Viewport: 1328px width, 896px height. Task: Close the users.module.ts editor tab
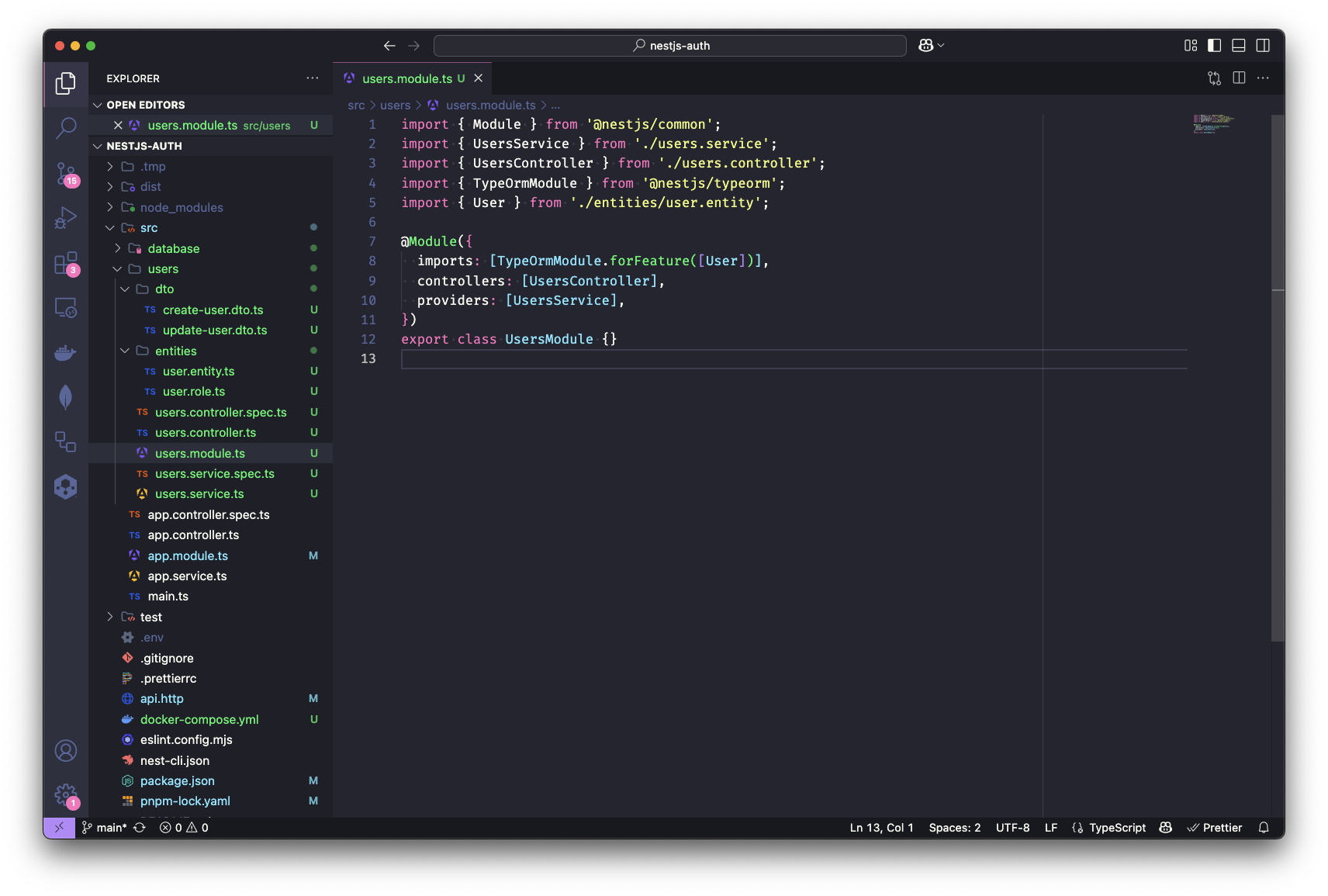pyautogui.click(x=479, y=78)
